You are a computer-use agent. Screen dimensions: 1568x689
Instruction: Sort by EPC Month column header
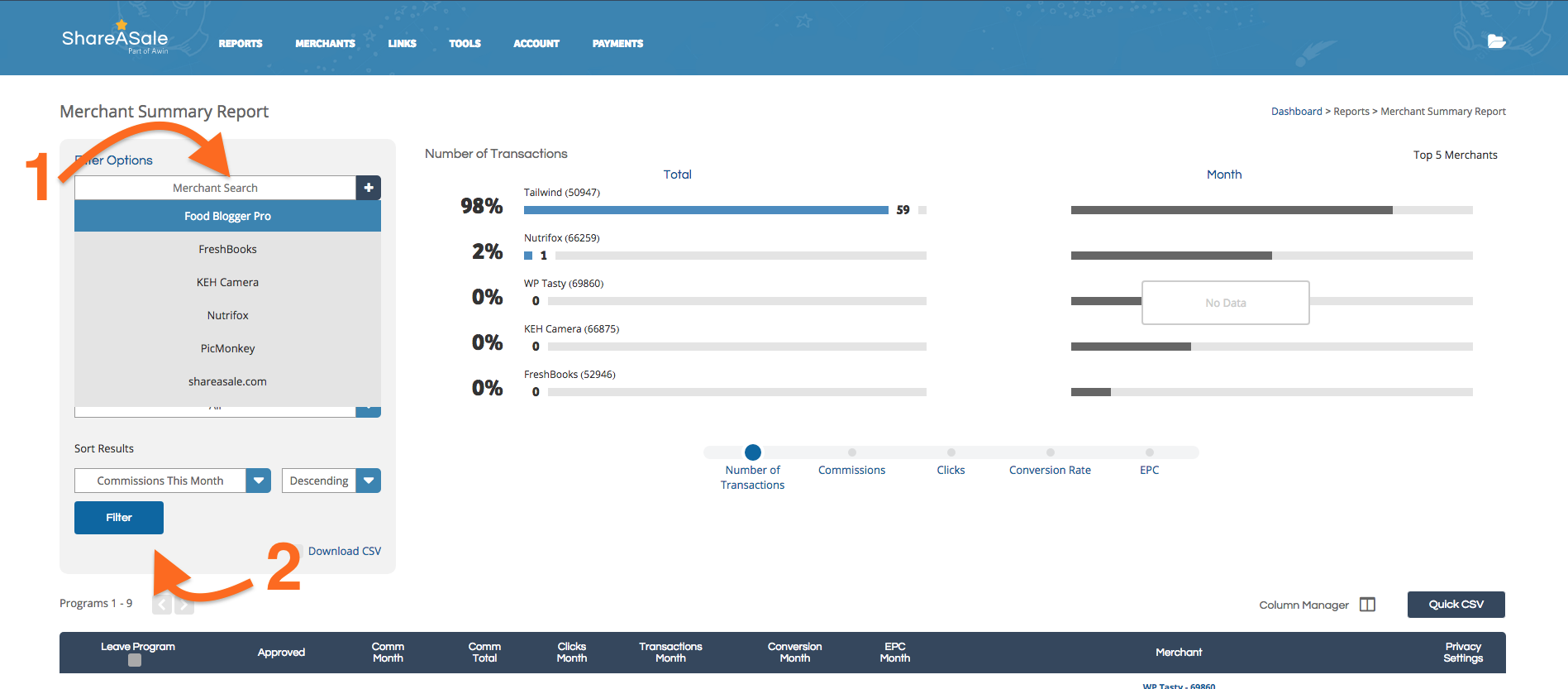click(894, 653)
